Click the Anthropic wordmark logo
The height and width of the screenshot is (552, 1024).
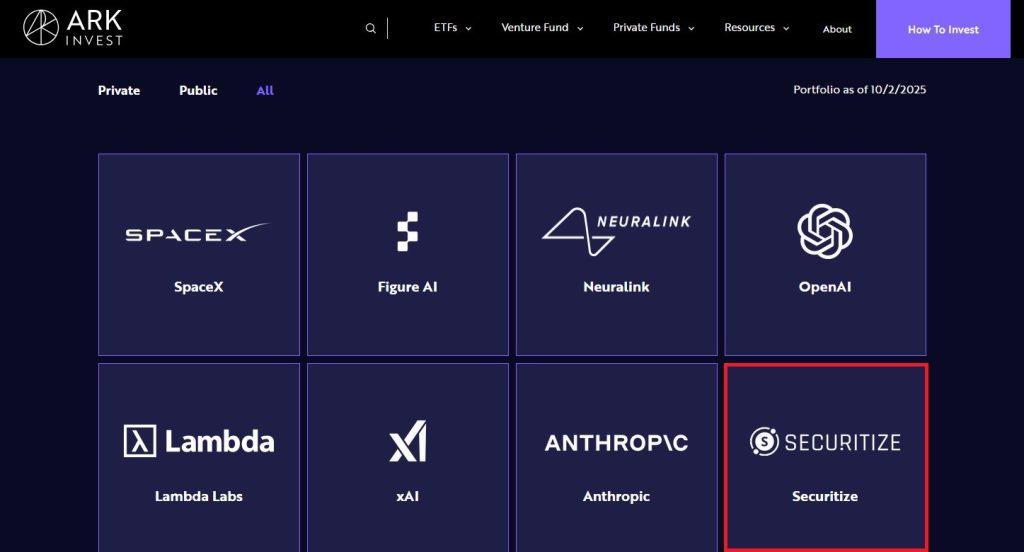616,442
